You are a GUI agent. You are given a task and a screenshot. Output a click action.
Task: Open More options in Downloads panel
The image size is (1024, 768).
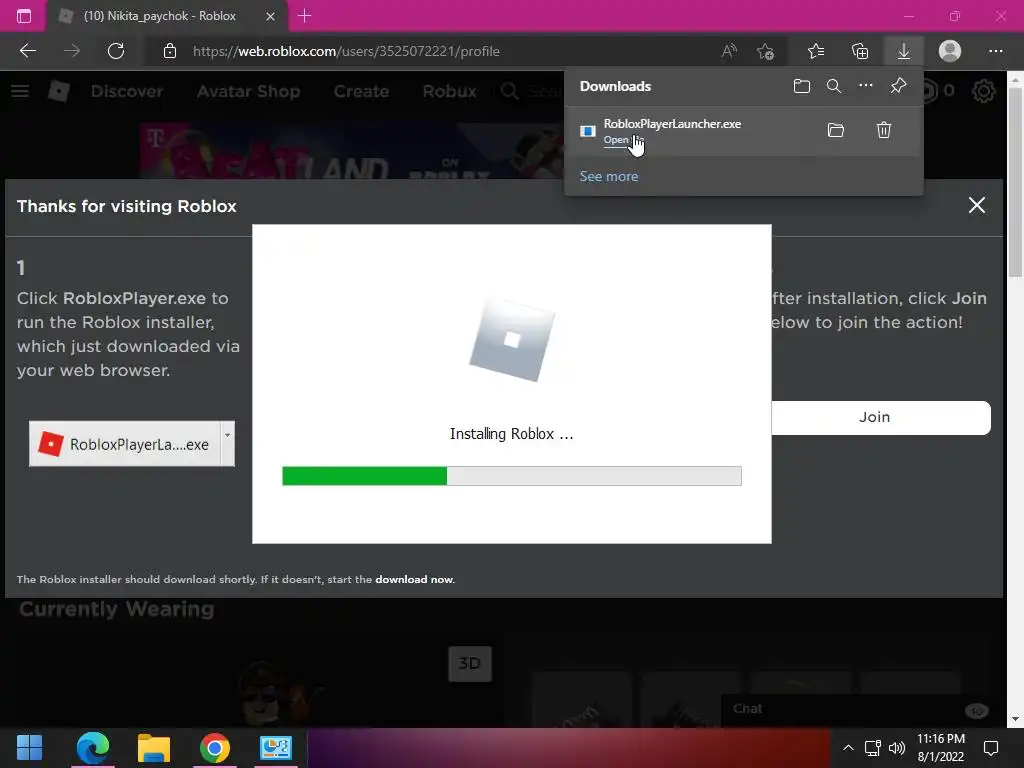(x=866, y=86)
